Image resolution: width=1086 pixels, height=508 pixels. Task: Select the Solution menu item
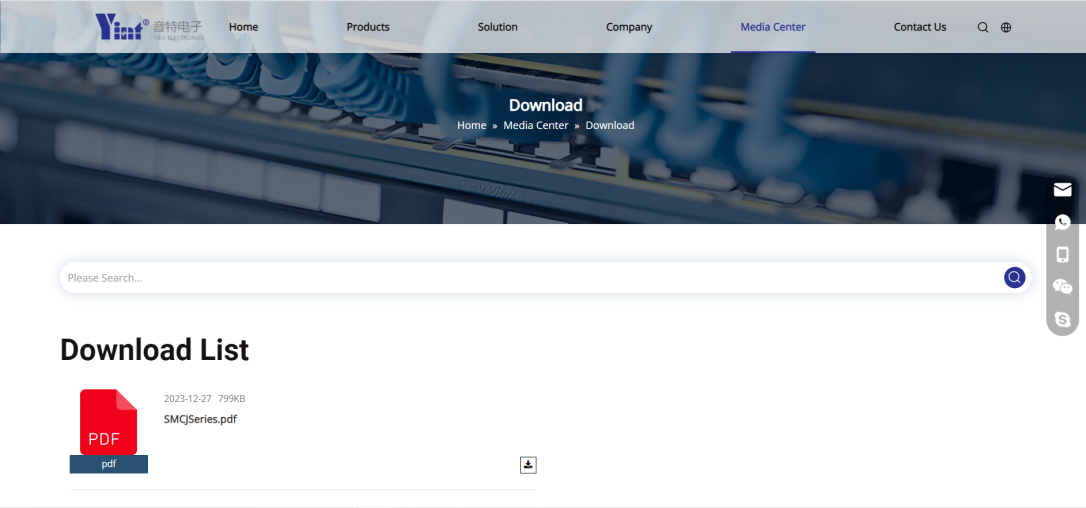497,27
